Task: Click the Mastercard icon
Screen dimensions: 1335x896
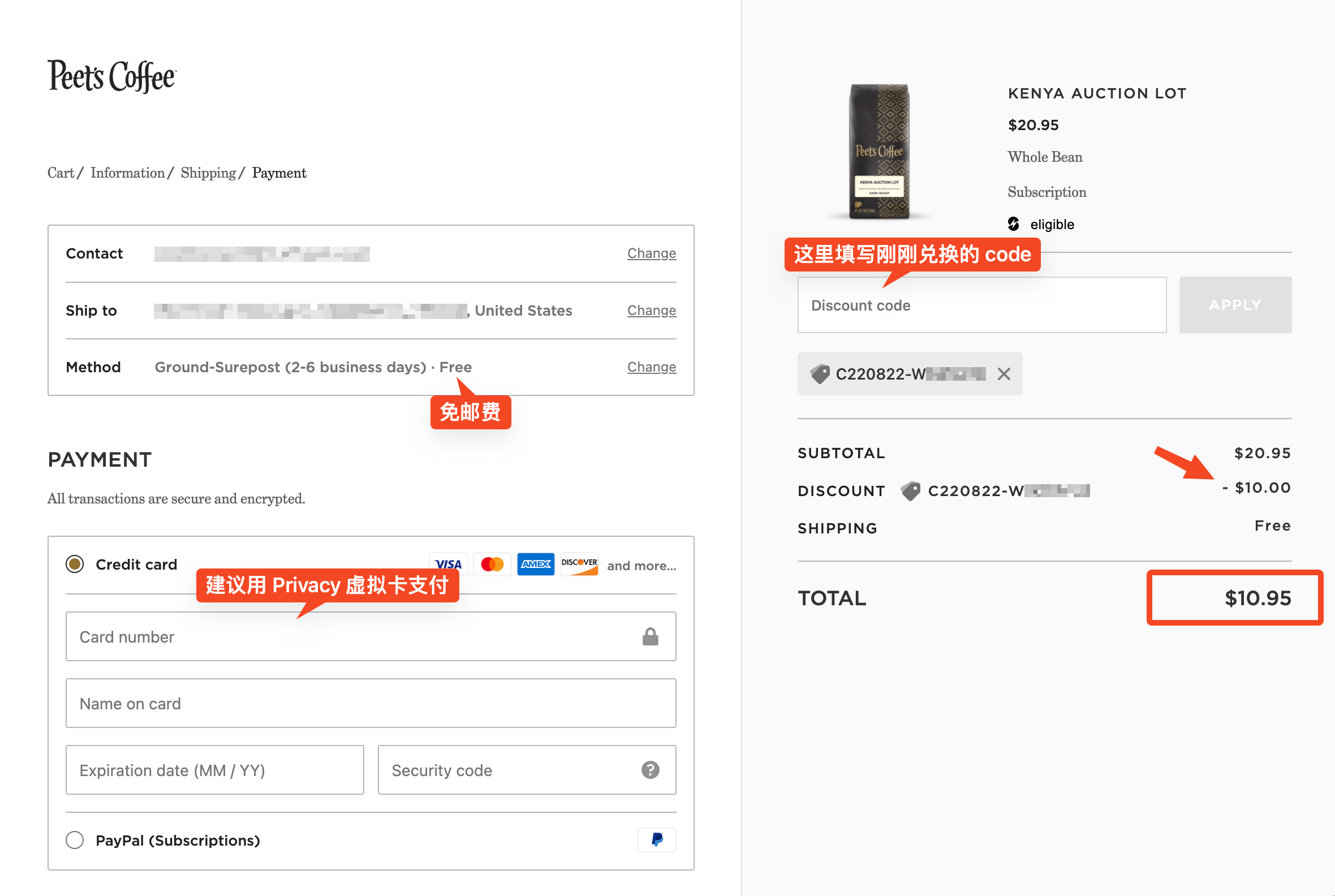Action: [492, 565]
